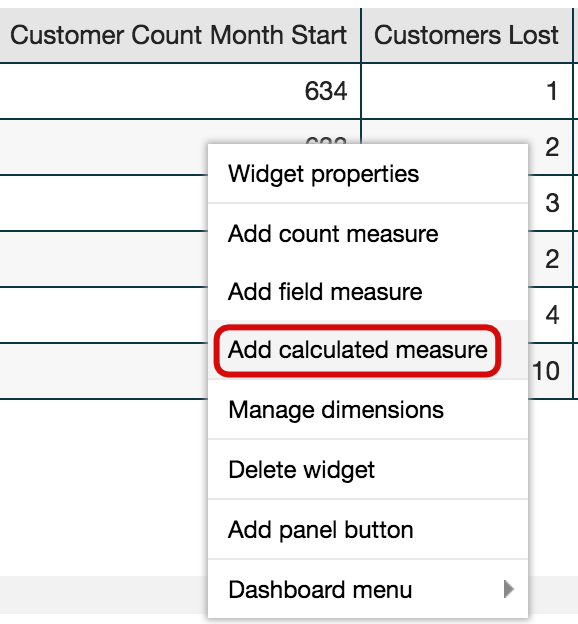The image size is (578, 624).
Task: Click the Dashboard menu submenu arrow
Action: tap(509, 589)
